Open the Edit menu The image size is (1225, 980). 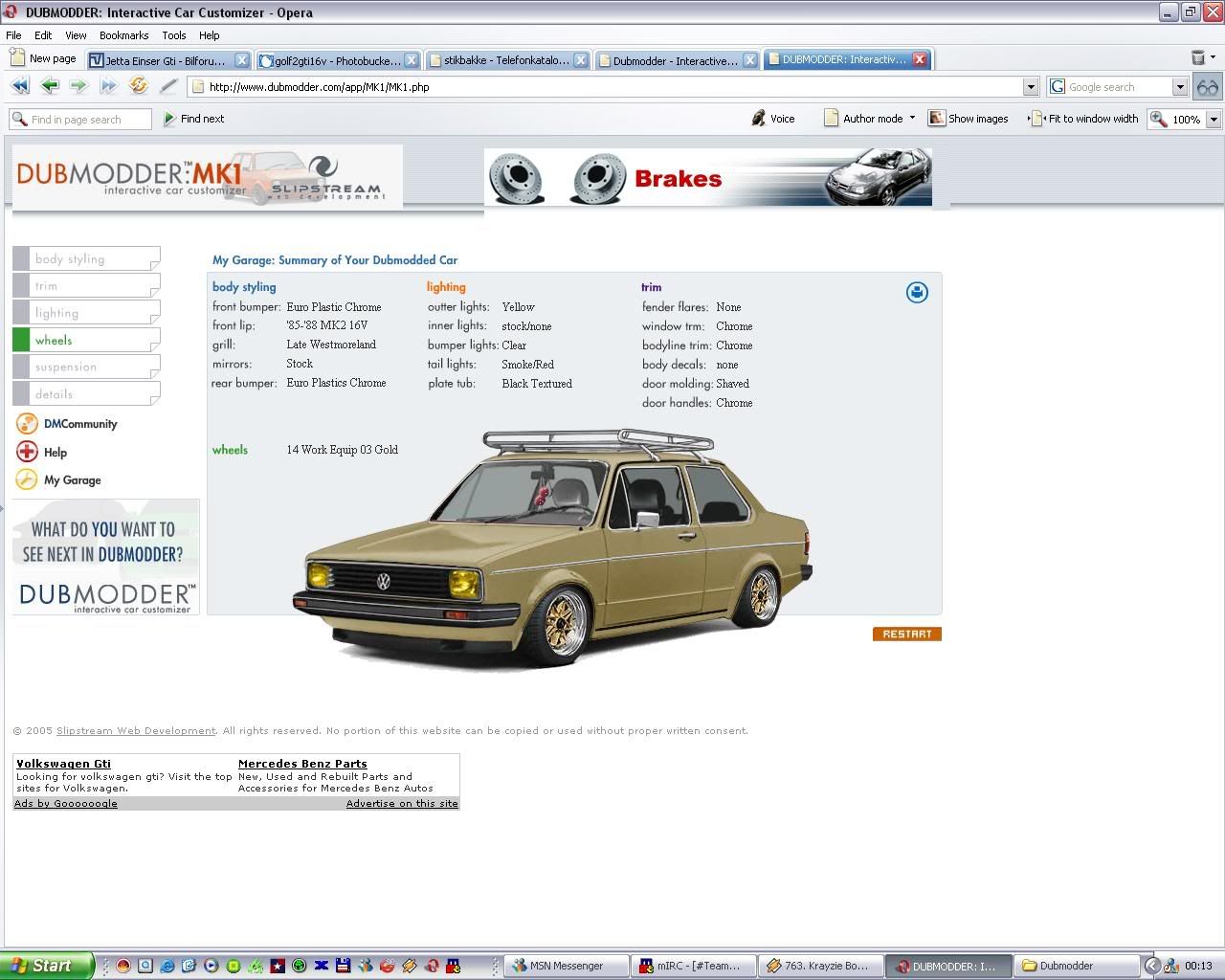point(43,35)
